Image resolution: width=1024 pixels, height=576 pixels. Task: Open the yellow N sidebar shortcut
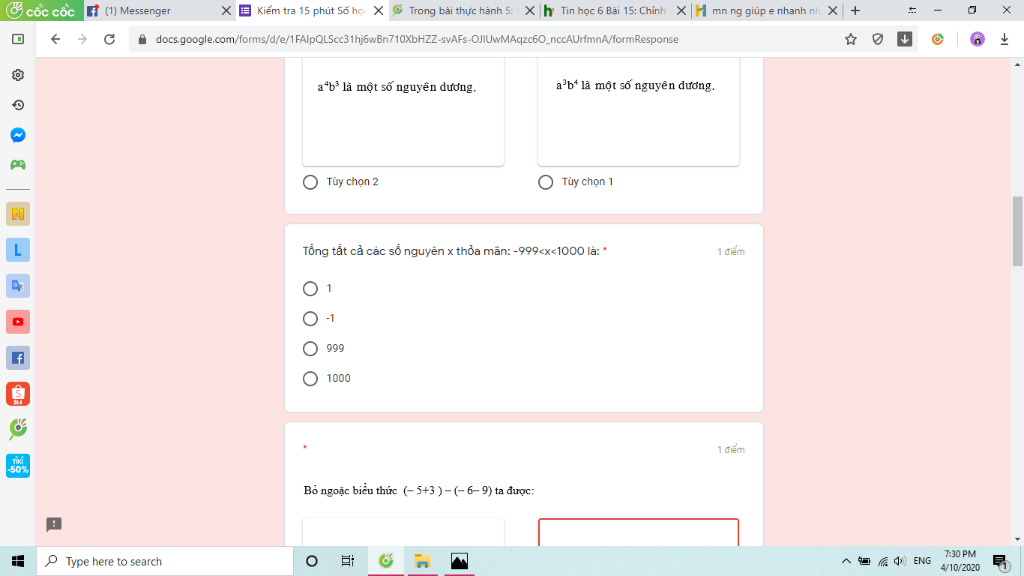tap(18, 214)
